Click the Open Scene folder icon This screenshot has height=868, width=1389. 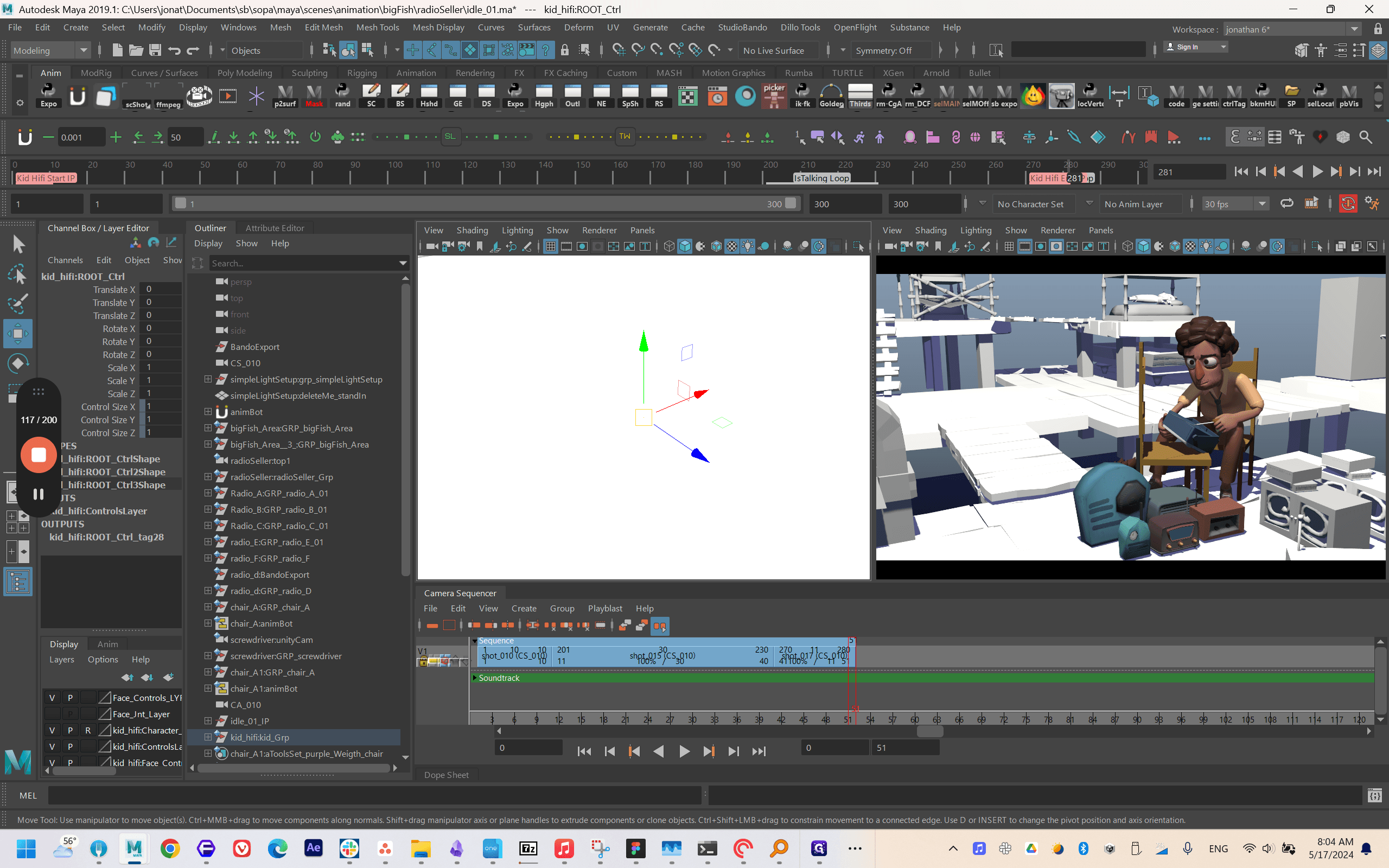tap(136, 50)
